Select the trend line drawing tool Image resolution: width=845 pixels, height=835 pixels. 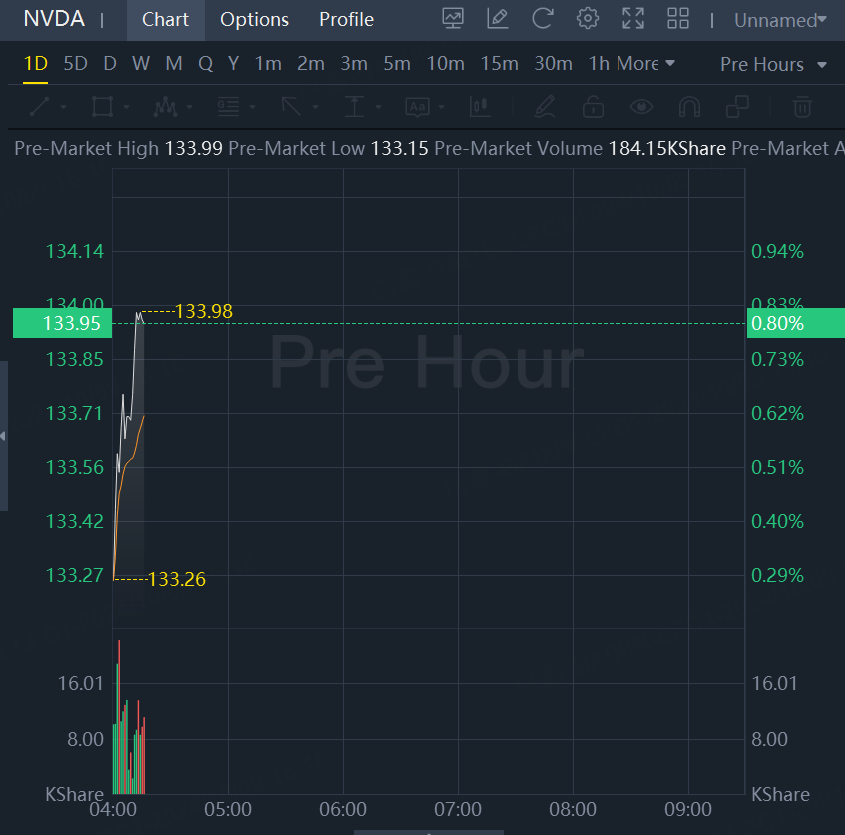click(39, 107)
